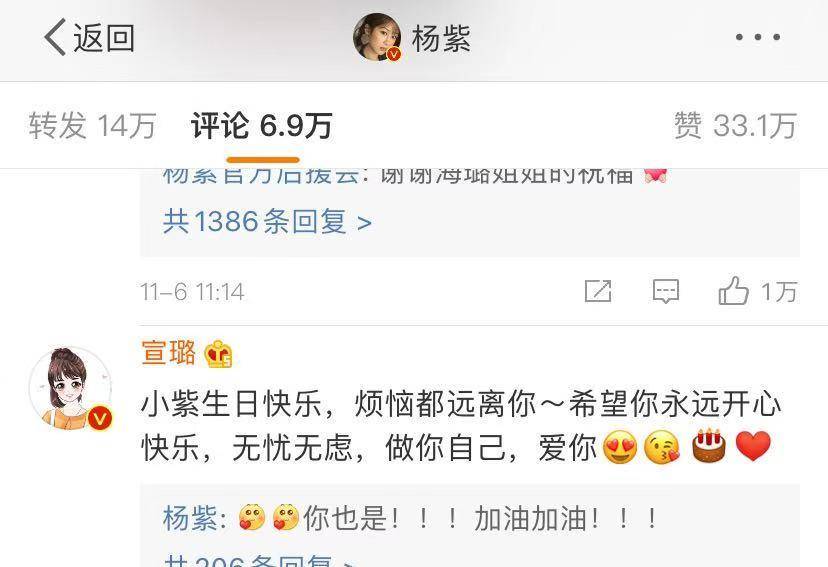Switch to the 转发 14万 tab
828x567 pixels.
coord(92,126)
